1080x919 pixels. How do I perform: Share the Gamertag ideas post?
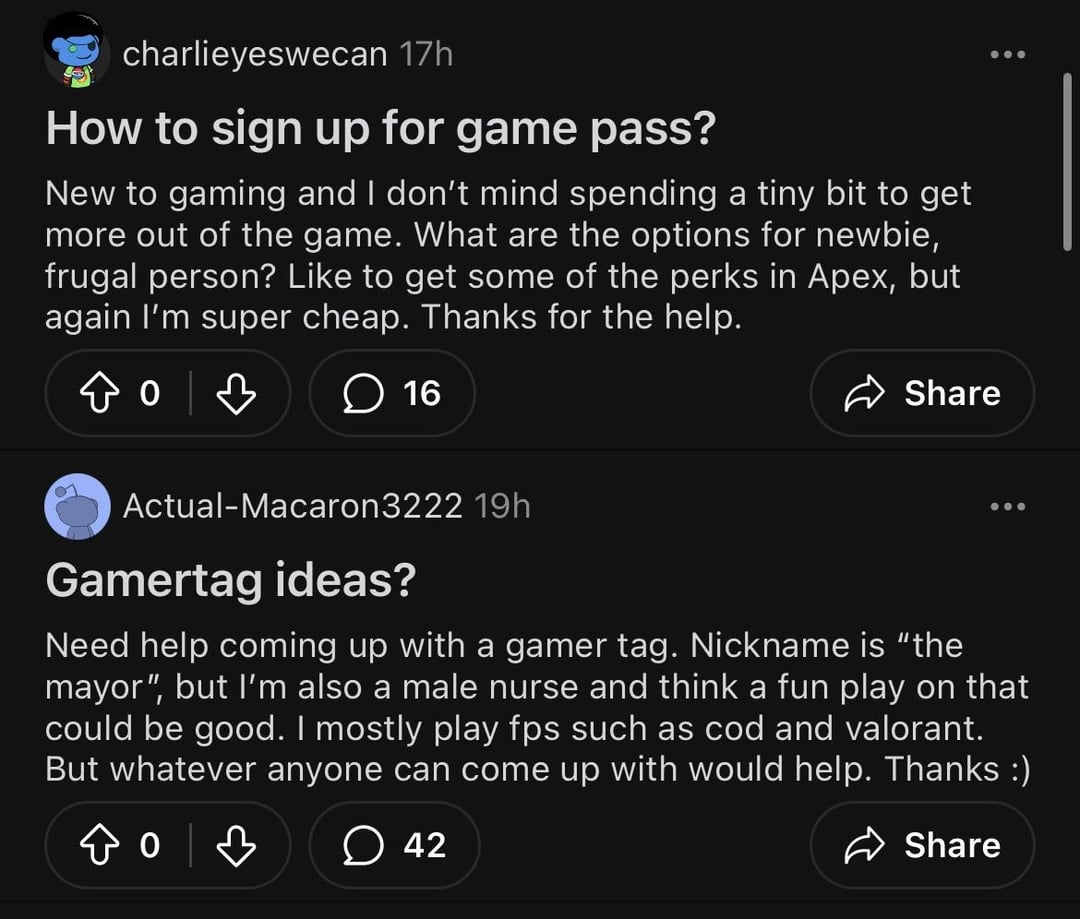(922, 846)
